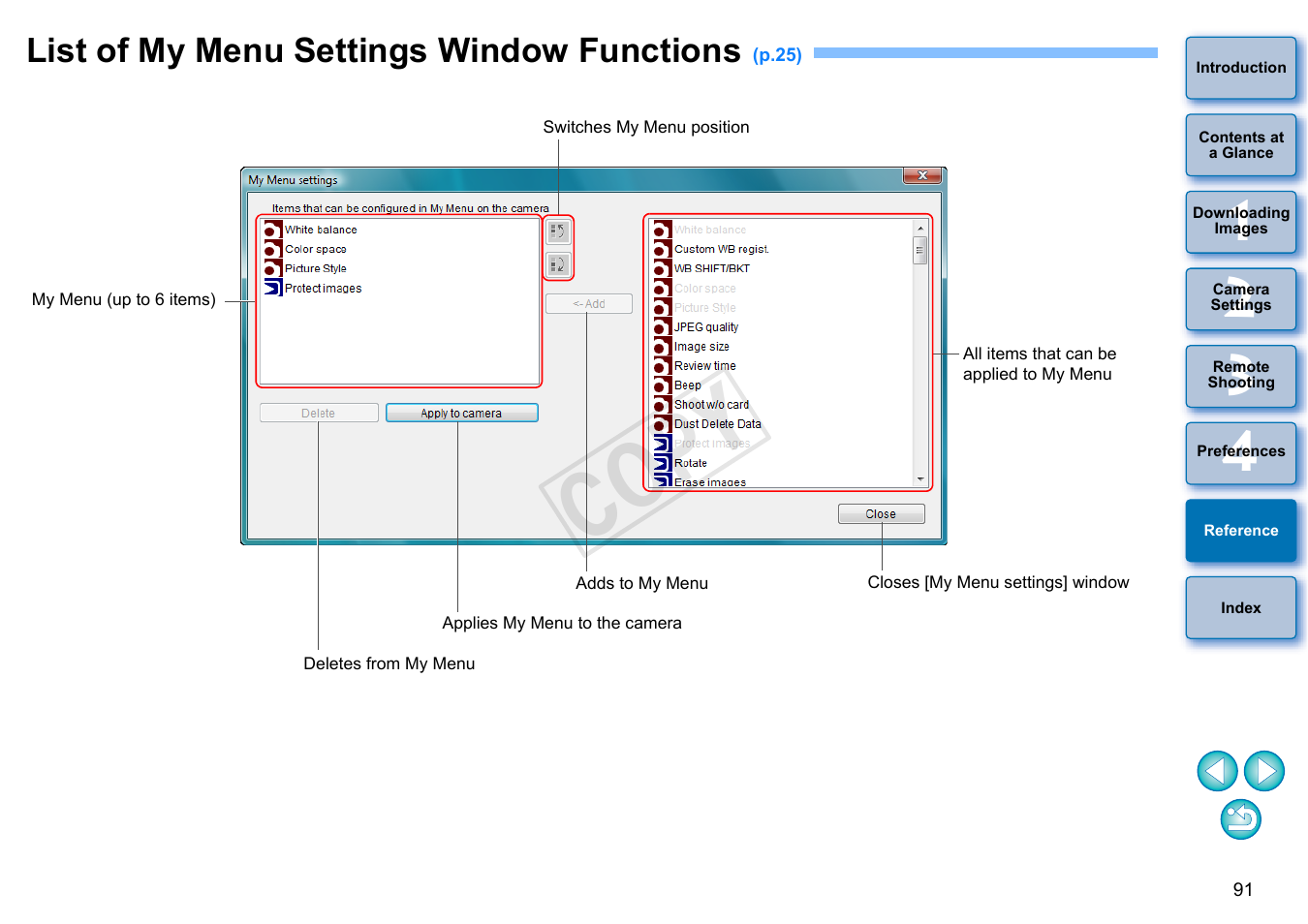Open Contents at a Glance
This screenshot has height=924, width=1308.
pyautogui.click(x=1240, y=145)
